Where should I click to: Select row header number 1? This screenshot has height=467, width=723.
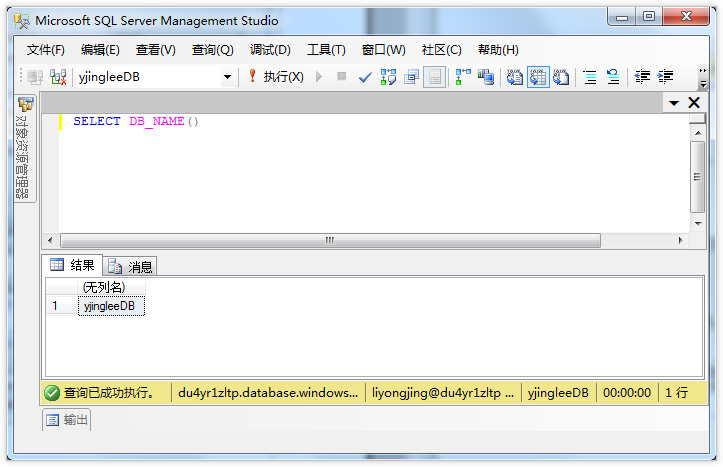[62, 306]
